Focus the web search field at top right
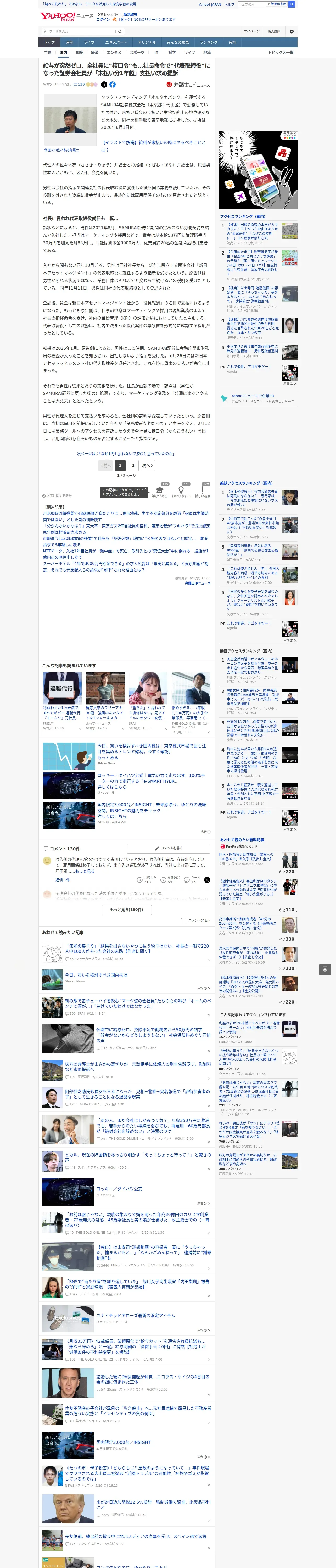The width and height of the screenshot is (336, 1568). tap(251, 4)
